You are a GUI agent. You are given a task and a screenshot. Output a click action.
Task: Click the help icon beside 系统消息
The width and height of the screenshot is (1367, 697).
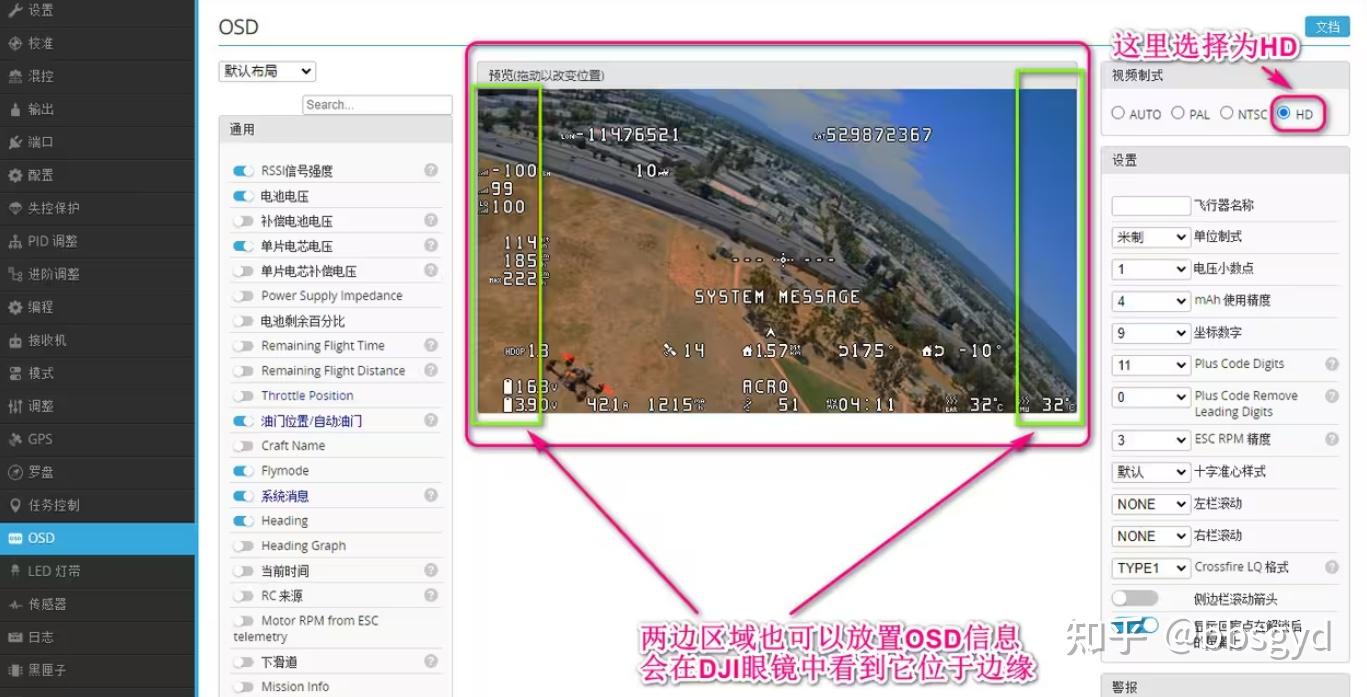tap(430, 496)
